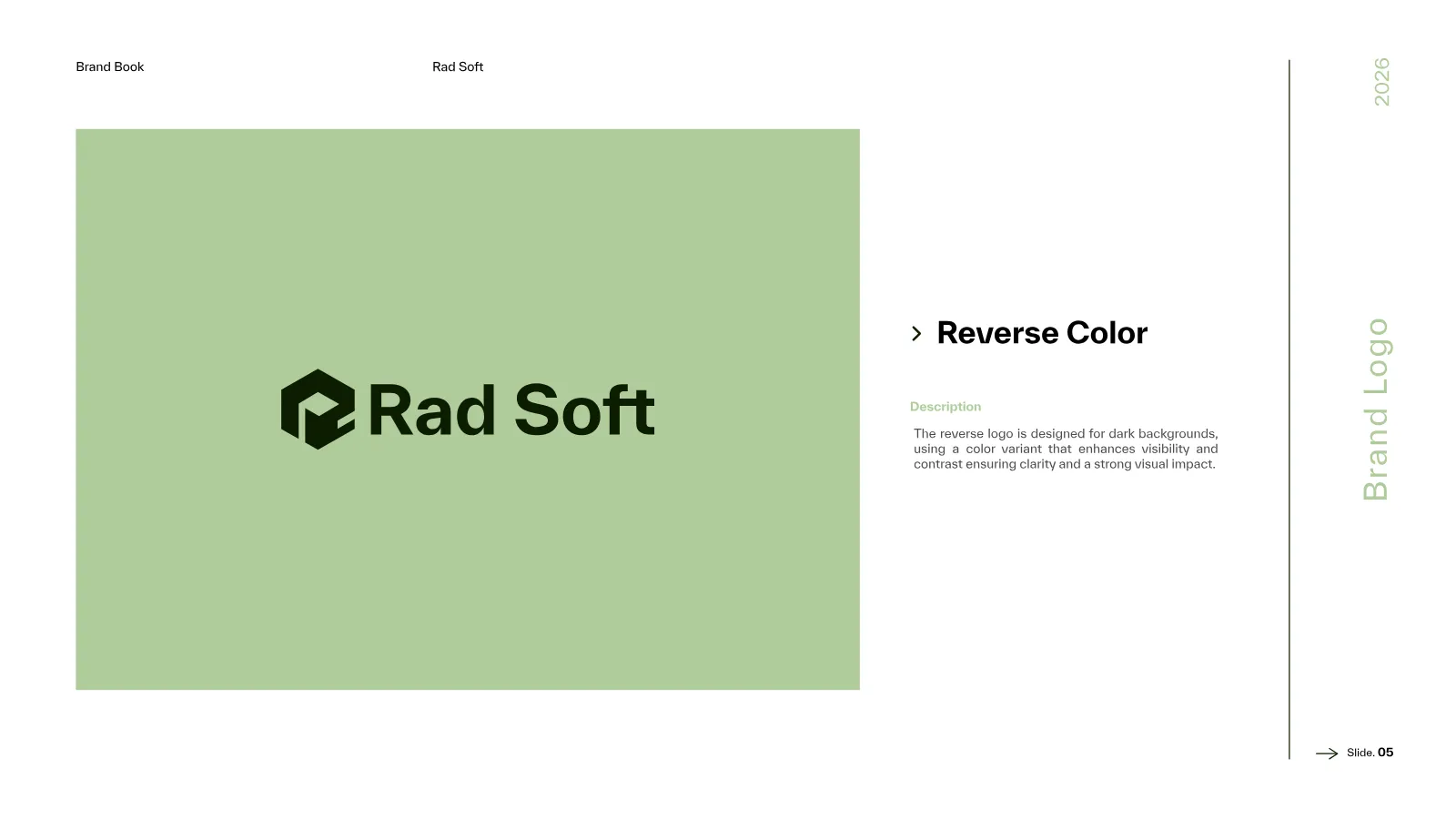Select the 'Rad Soft' header text
This screenshot has height=819, width=1456.
[x=458, y=66]
